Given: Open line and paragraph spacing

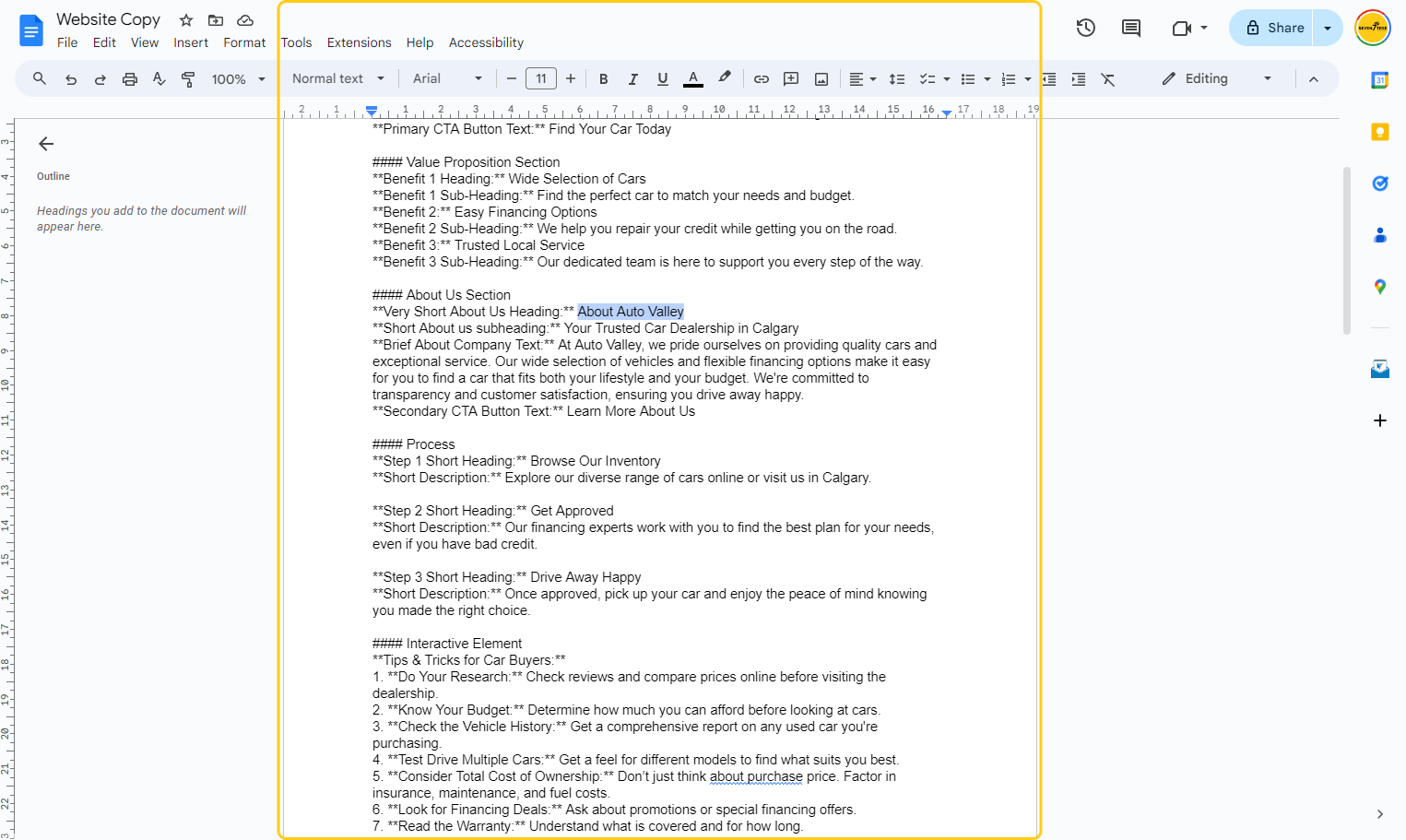Looking at the screenshot, I should (897, 79).
